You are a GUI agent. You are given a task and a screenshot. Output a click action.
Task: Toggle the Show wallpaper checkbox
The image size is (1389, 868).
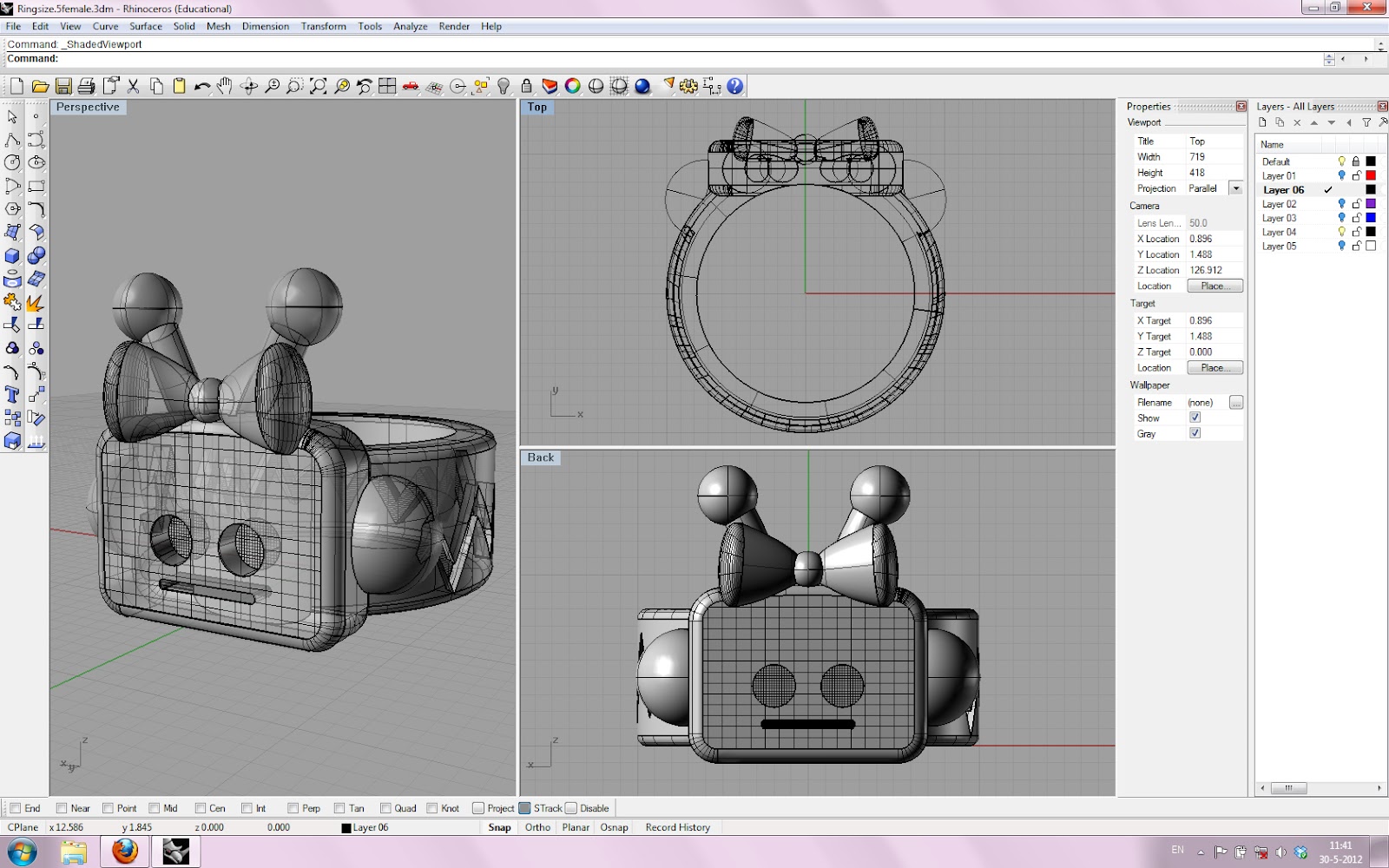[x=1195, y=418]
